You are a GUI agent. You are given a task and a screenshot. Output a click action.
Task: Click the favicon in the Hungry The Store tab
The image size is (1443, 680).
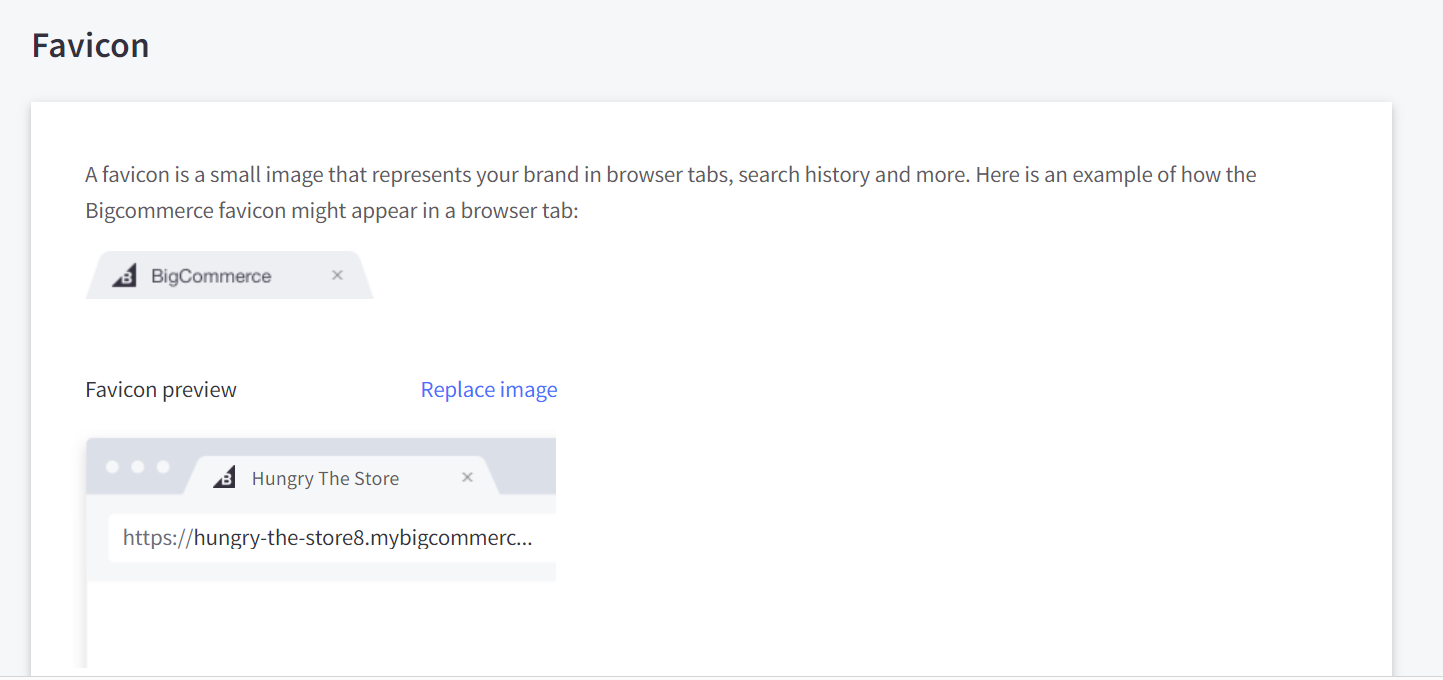coord(225,478)
